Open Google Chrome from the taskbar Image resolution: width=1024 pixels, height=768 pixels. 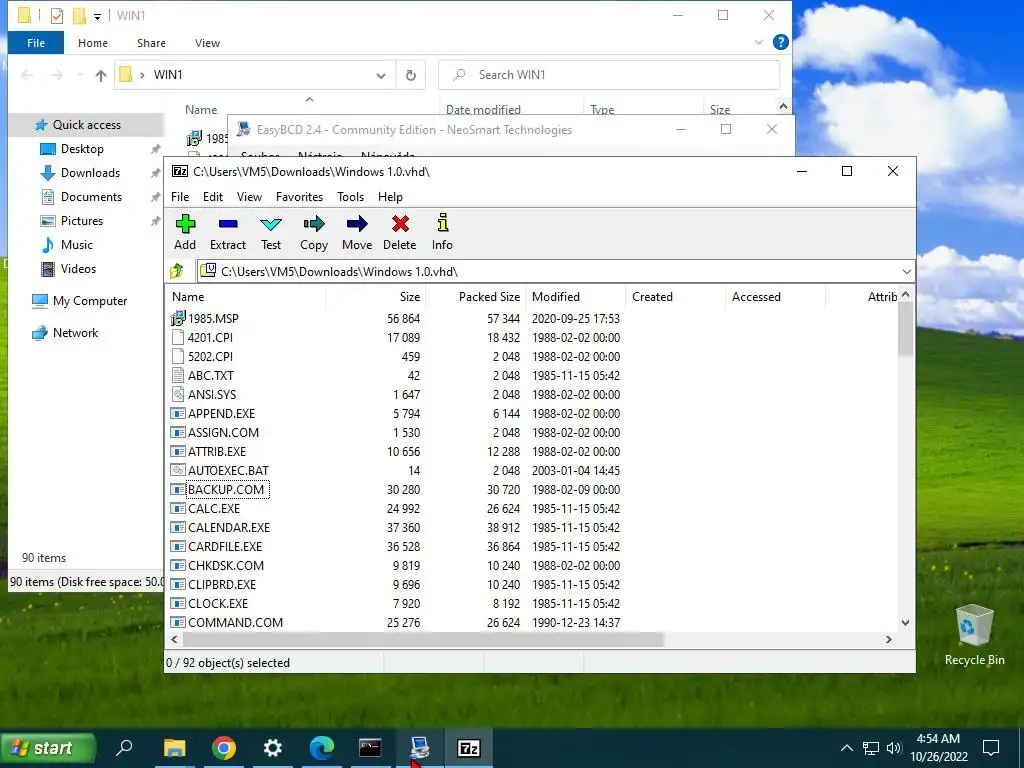[223, 748]
